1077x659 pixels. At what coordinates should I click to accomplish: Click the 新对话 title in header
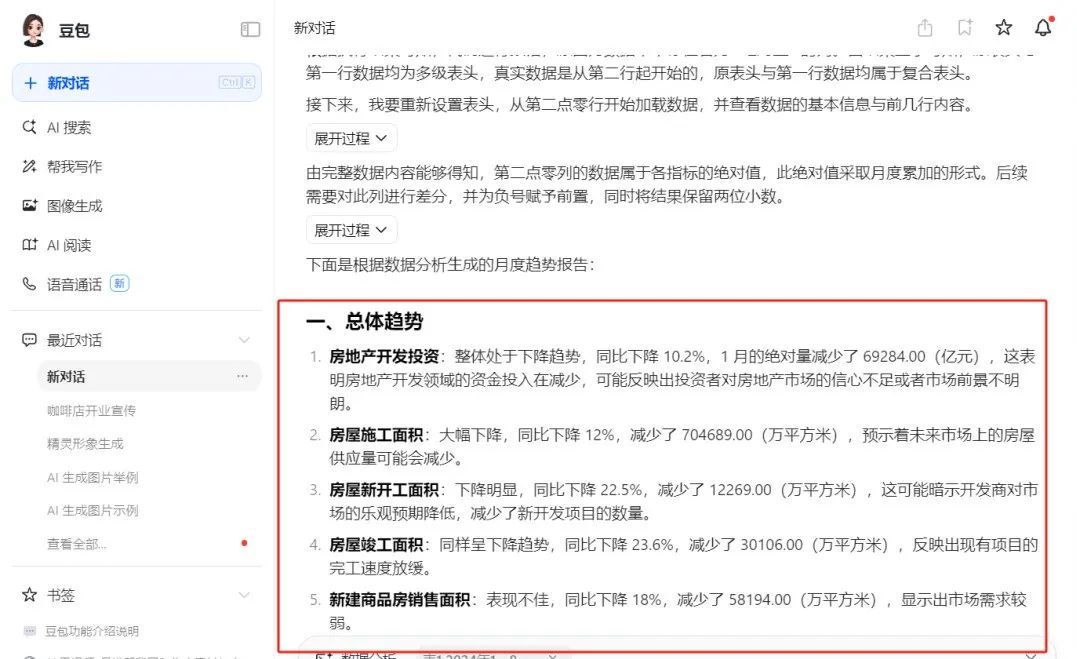point(315,28)
